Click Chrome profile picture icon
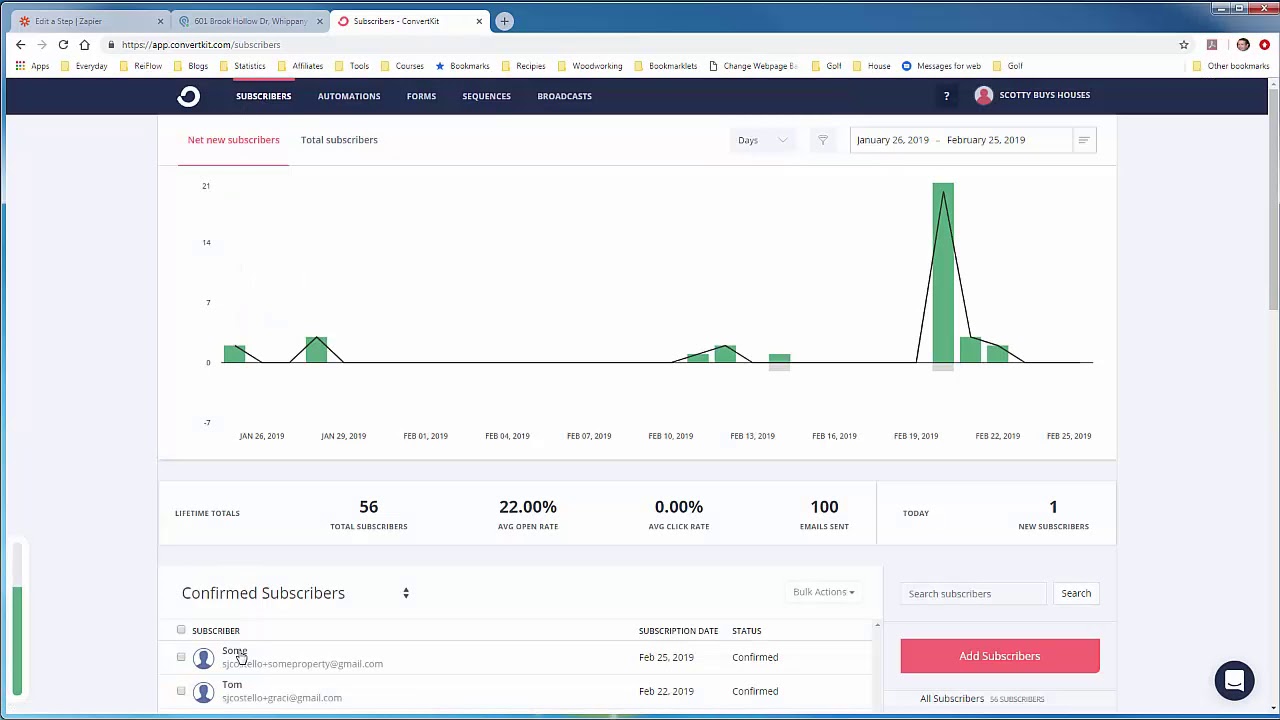Image resolution: width=1280 pixels, height=720 pixels. (1243, 45)
